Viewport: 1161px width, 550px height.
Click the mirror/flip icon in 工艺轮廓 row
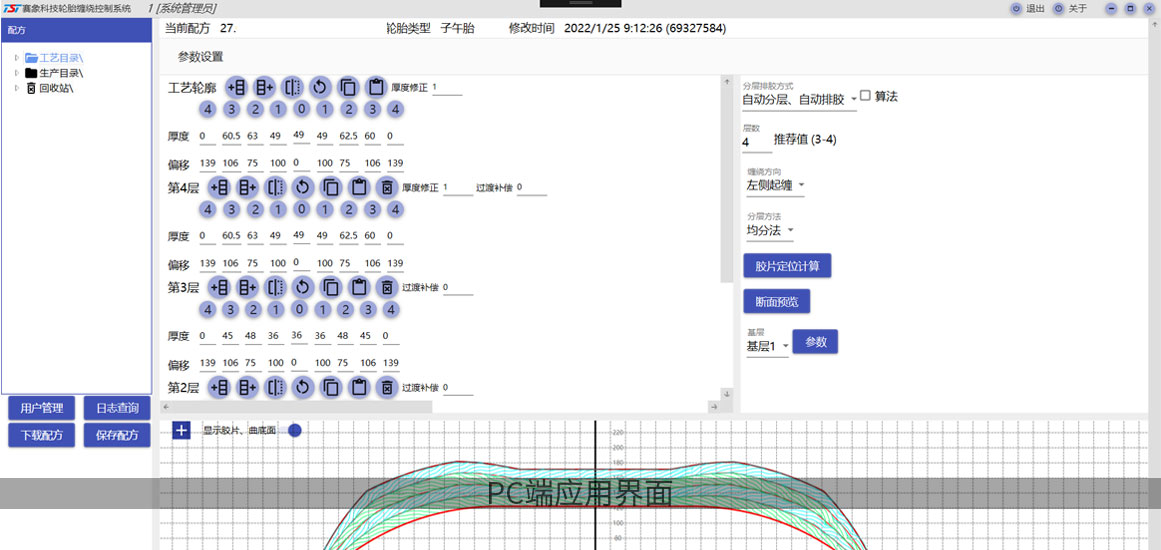click(292, 87)
